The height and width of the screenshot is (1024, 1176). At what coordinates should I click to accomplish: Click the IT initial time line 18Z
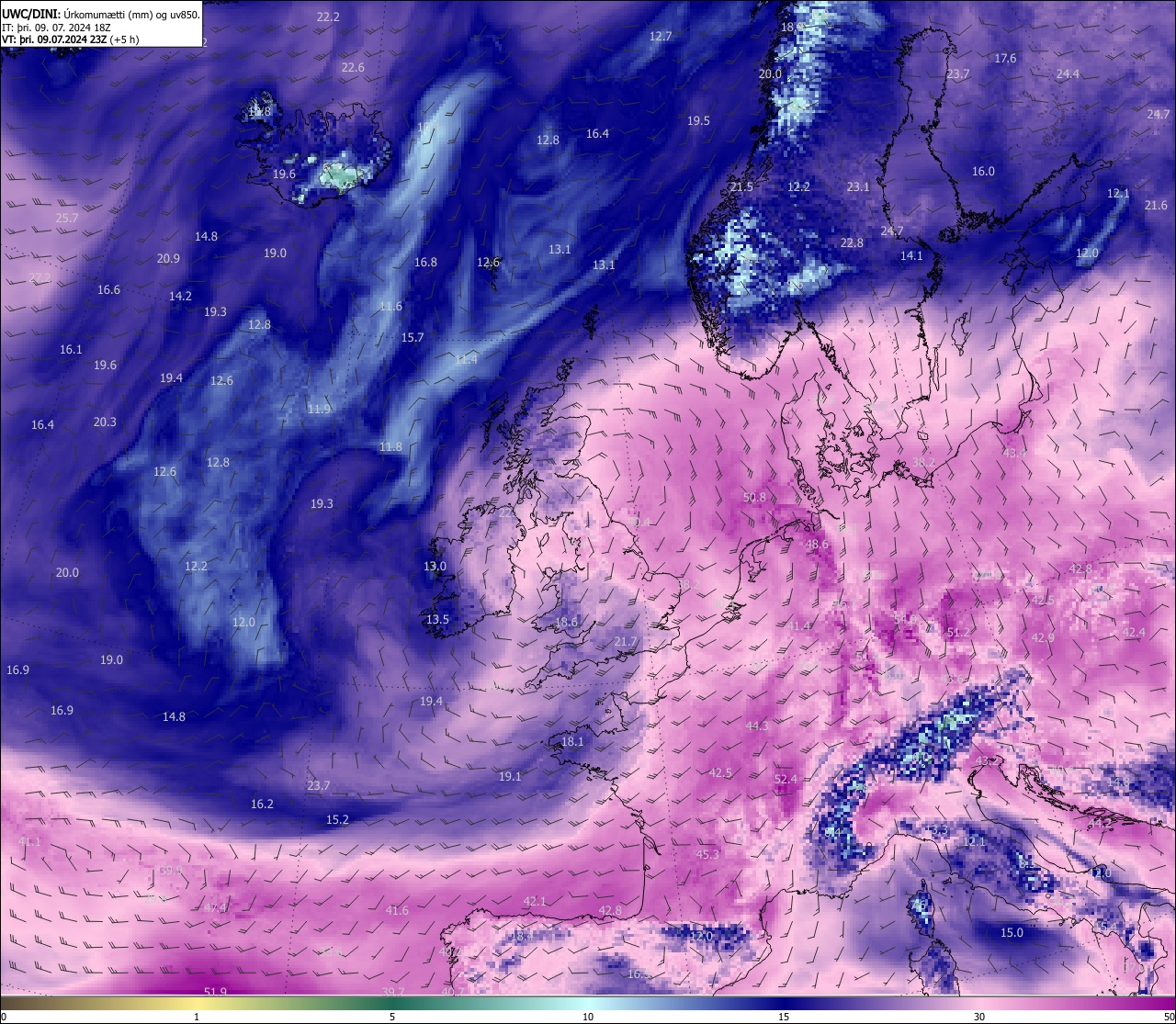click(56, 28)
